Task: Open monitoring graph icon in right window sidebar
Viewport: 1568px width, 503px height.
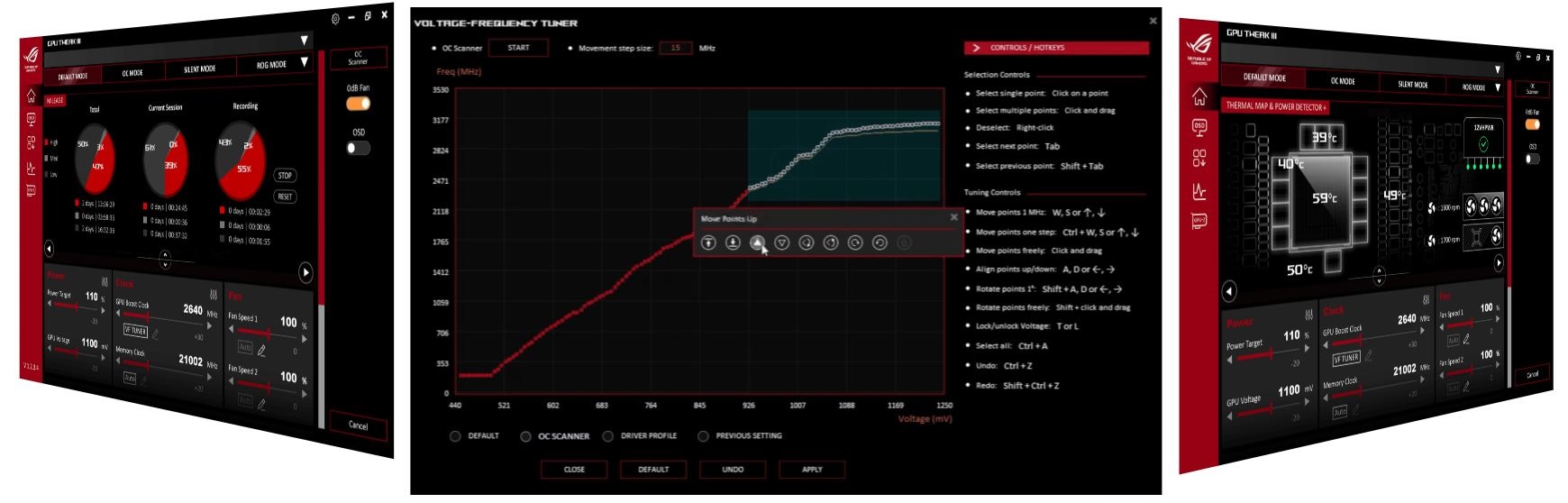Action: point(1199,191)
